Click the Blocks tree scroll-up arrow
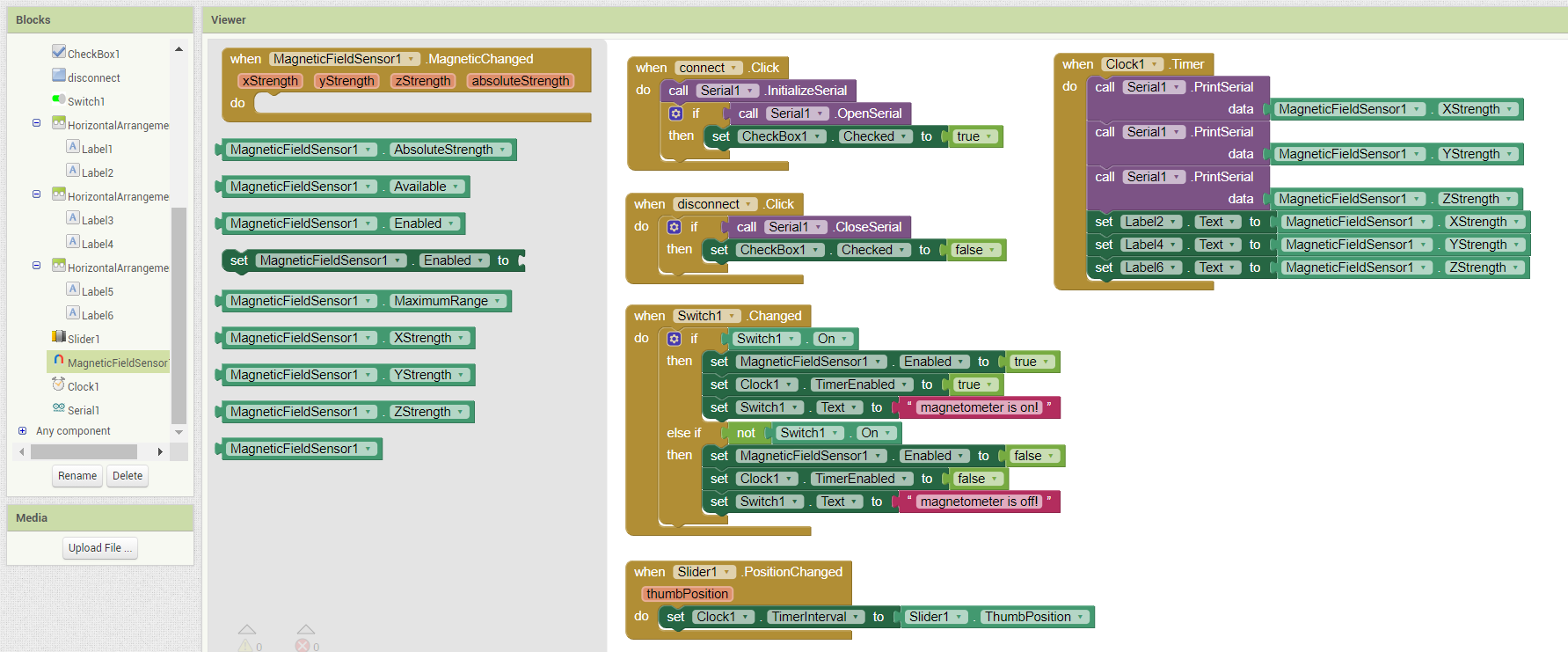The width and height of the screenshot is (1568, 652). 179,49
